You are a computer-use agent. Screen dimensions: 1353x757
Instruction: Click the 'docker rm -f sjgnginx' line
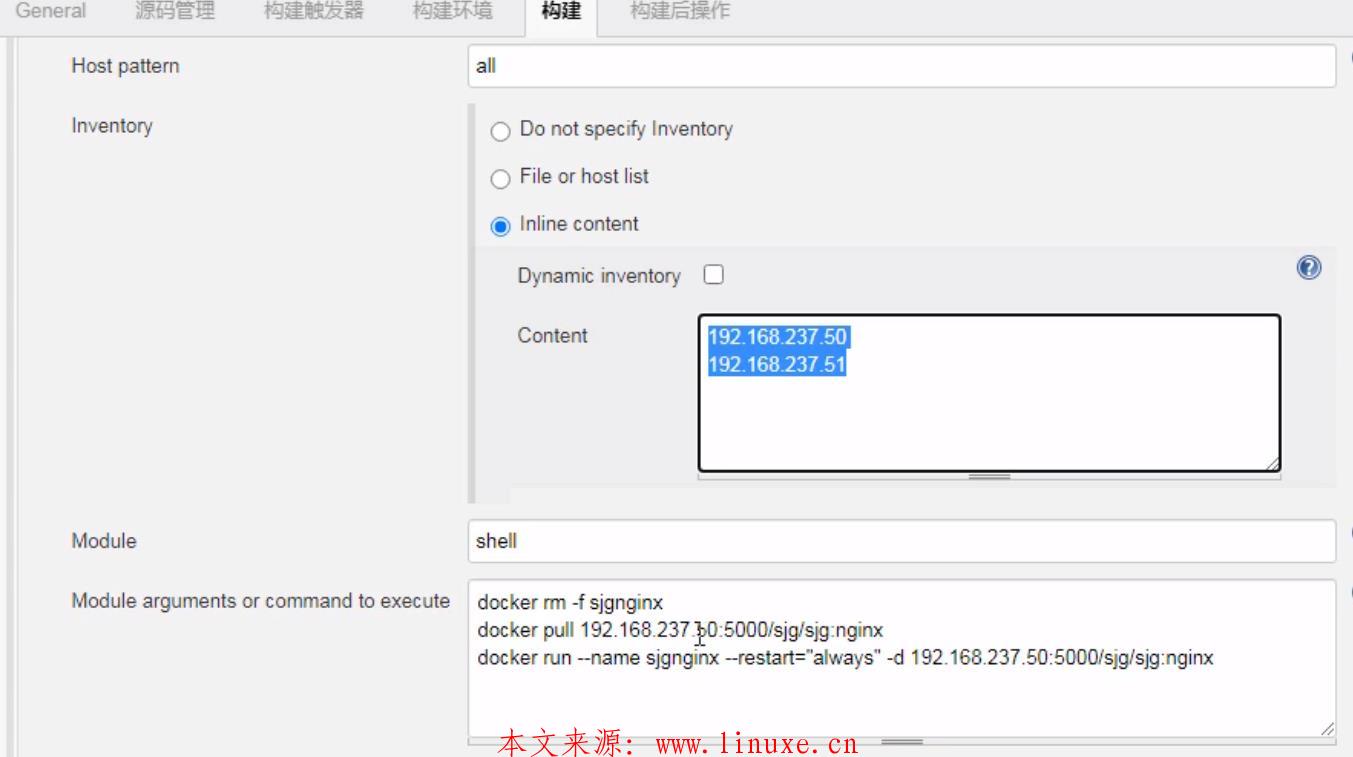point(570,603)
